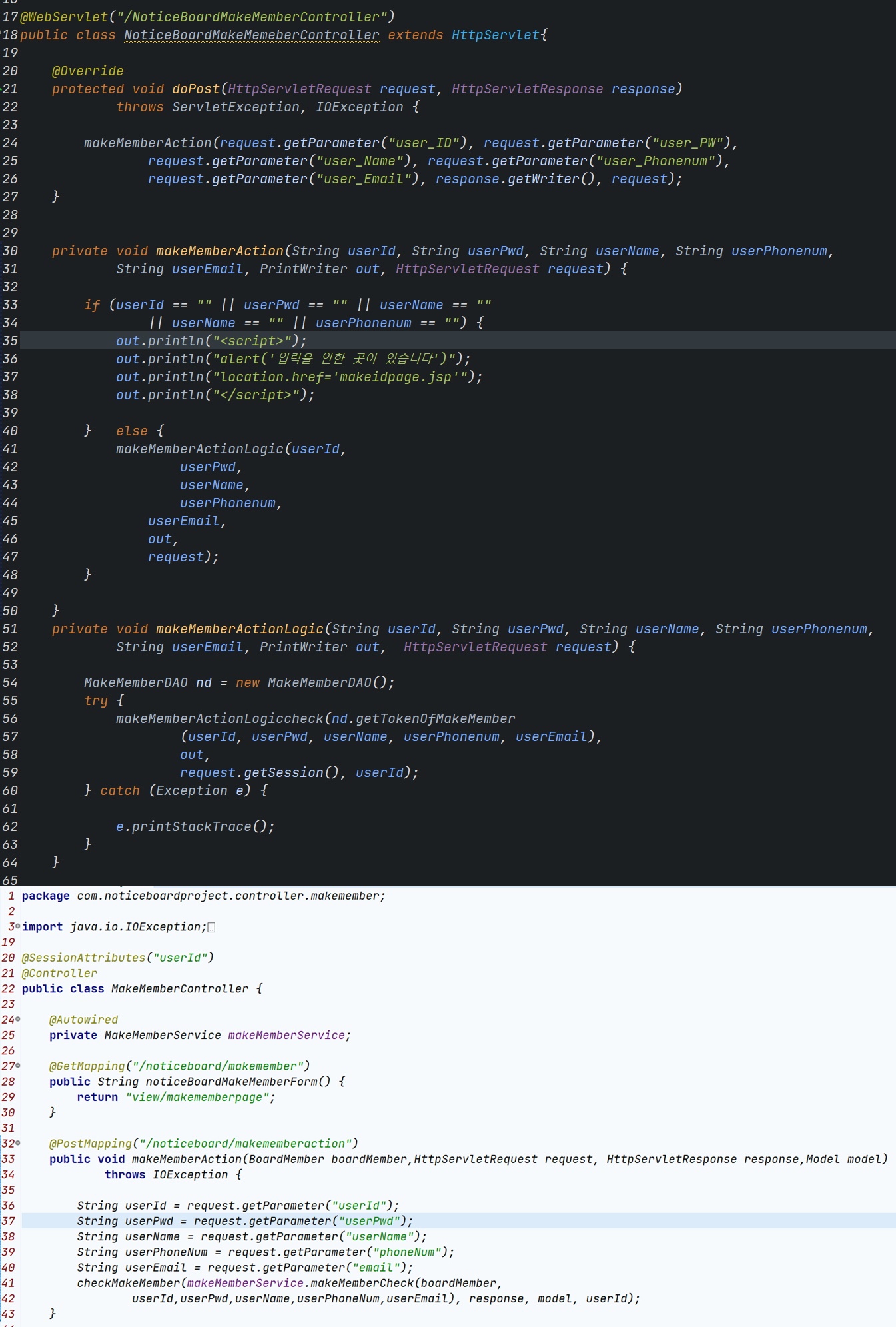Click the @Controller annotation on line 21
This screenshot has width=896, height=1327.
point(59,973)
